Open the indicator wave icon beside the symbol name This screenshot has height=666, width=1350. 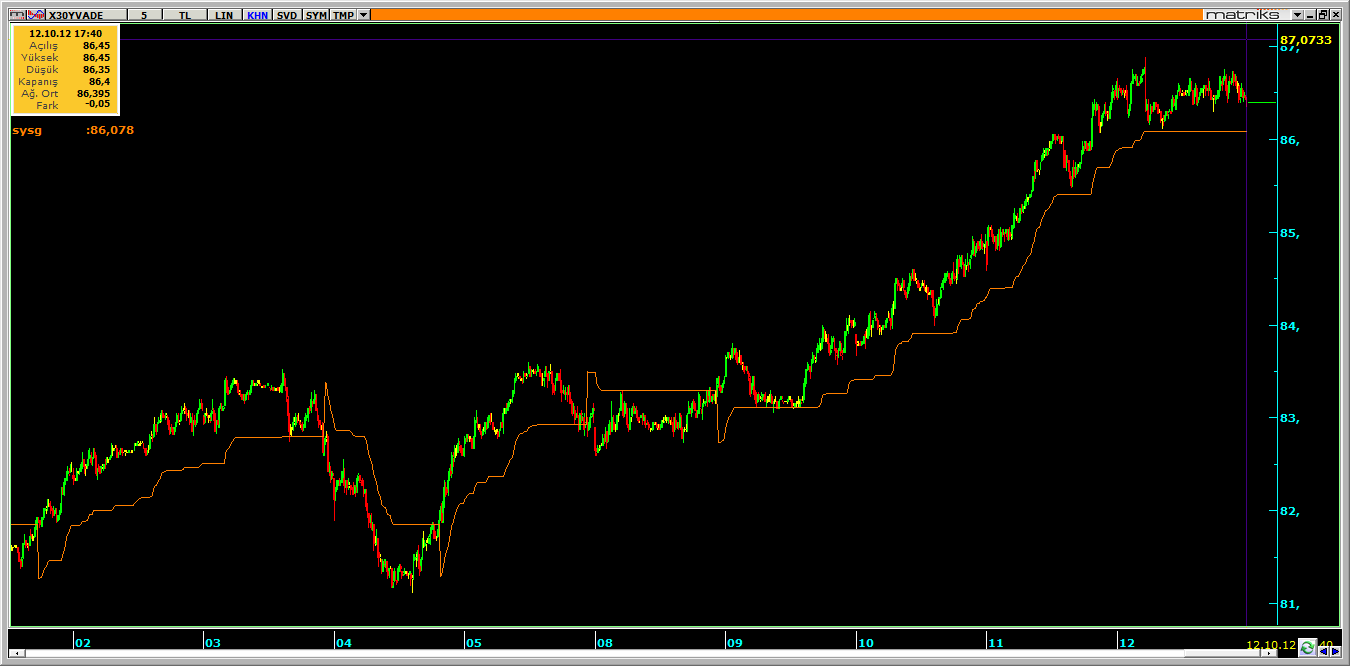click(x=36, y=15)
